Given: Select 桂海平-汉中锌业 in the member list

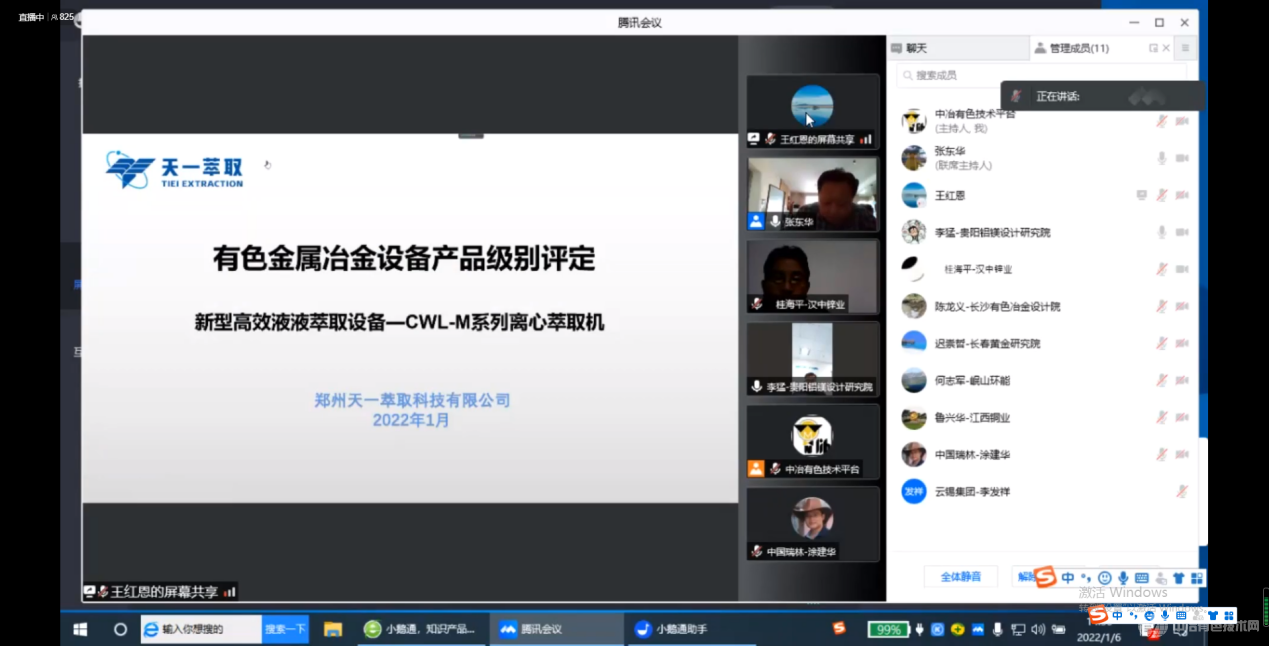Looking at the screenshot, I should pyautogui.click(x=1043, y=269).
